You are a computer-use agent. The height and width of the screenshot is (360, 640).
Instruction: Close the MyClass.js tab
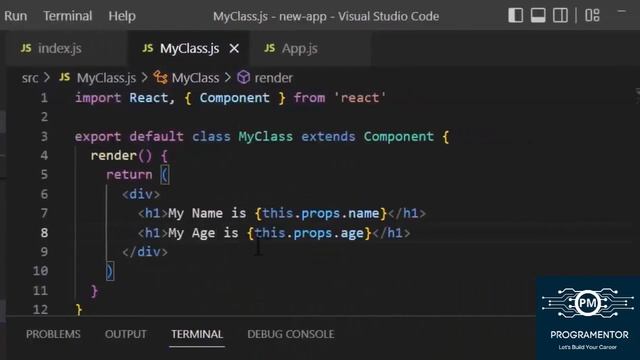click(x=234, y=49)
